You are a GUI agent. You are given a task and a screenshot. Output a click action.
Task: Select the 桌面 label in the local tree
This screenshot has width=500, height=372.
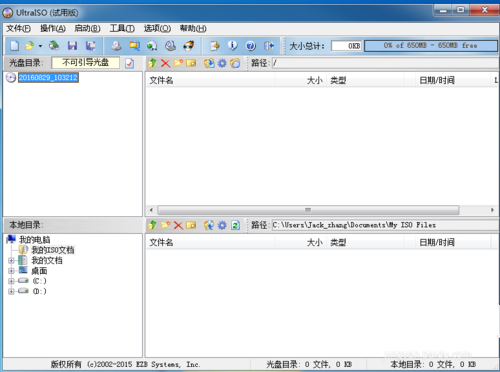coord(39,271)
